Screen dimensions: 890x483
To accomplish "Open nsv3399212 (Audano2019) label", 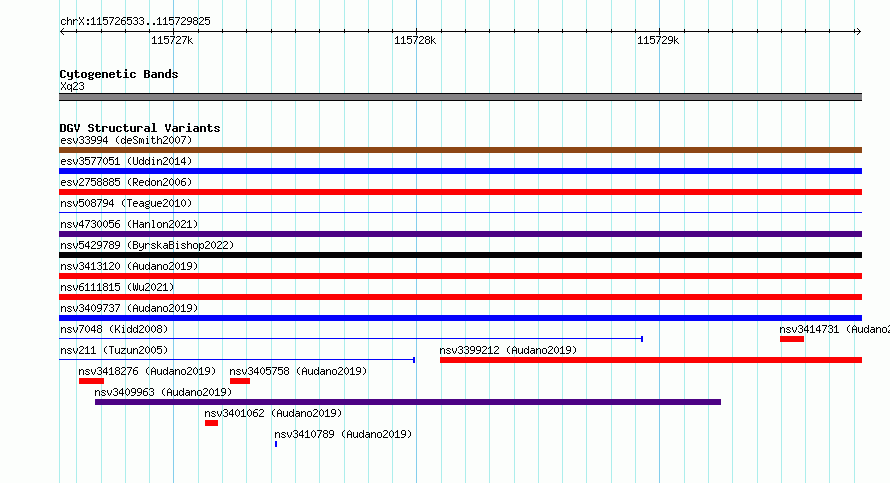I will point(508,350).
